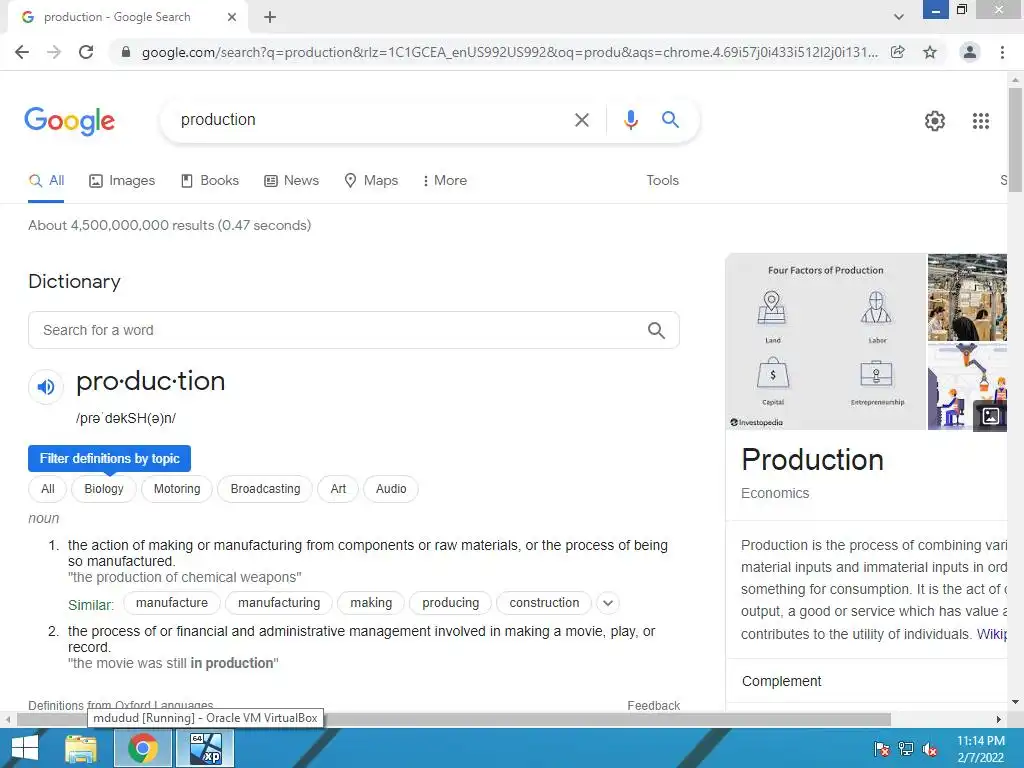Filter definitions by Broadcasting
The height and width of the screenshot is (768, 1024).
point(265,489)
